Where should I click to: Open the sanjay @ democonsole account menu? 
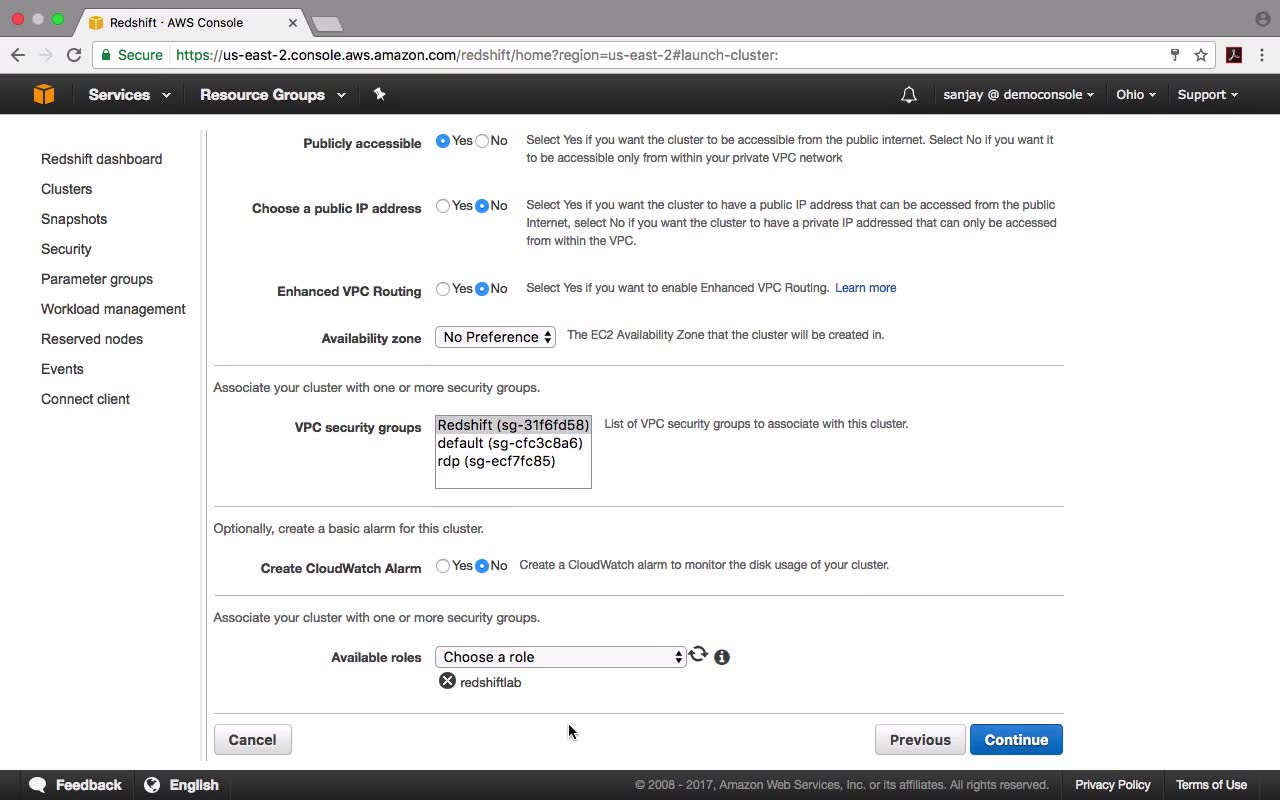tap(1018, 95)
